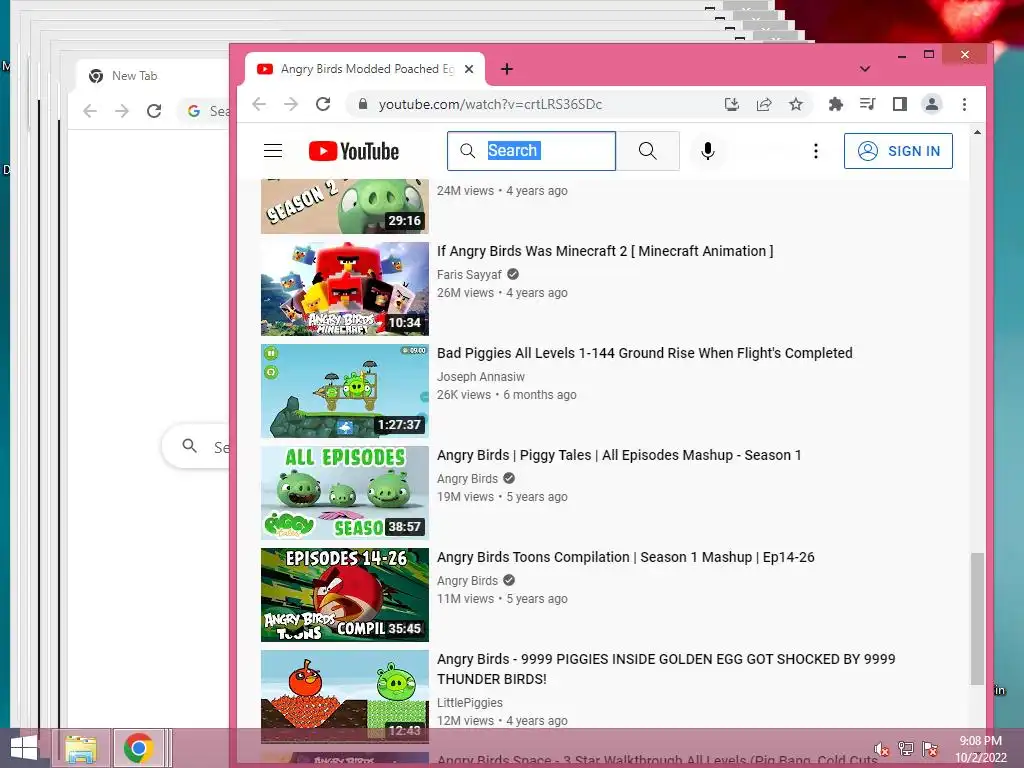Open Piggy Tales All Episodes Mashup title
Viewport: 1024px width, 768px height.
click(619, 455)
